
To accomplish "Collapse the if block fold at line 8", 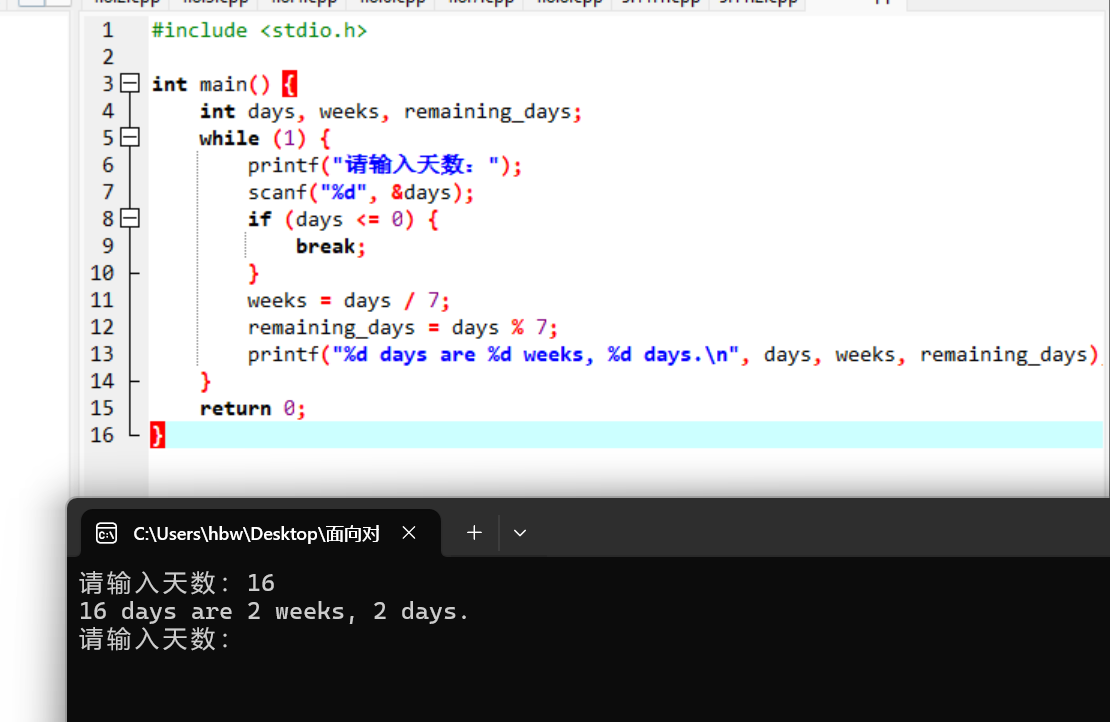I will coord(130,218).
